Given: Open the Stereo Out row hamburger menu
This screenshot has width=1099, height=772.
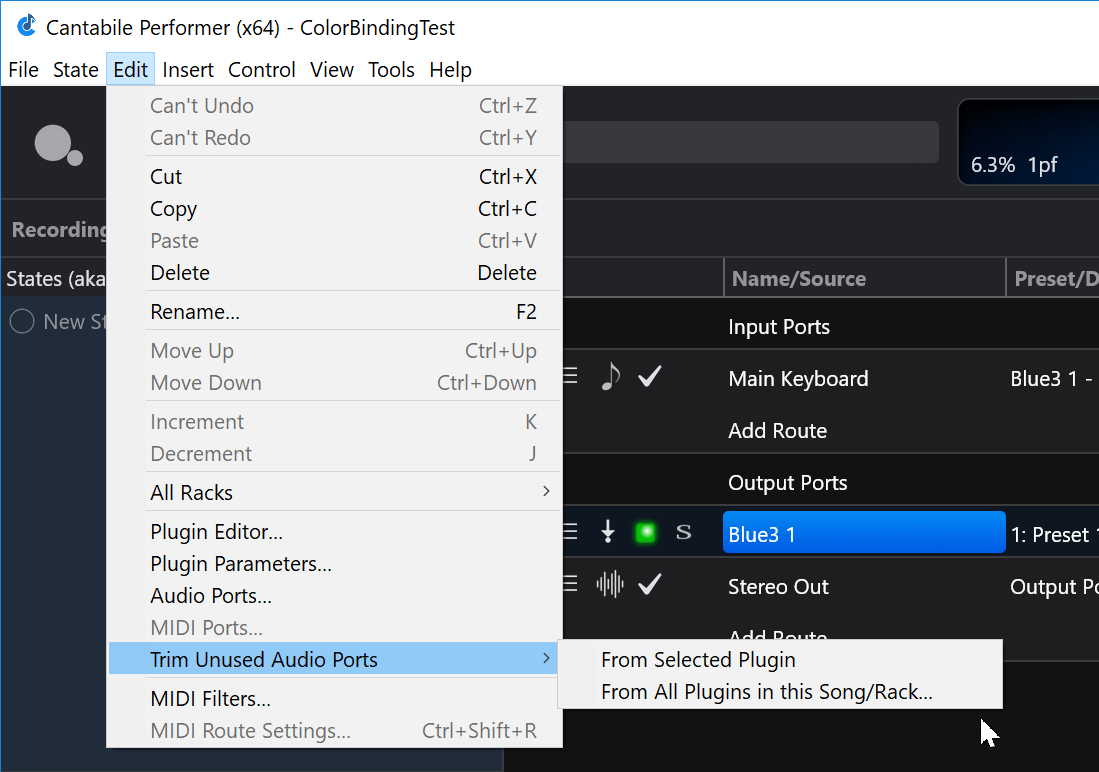Looking at the screenshot, I should pyautogui.click(x=571, y=583).
